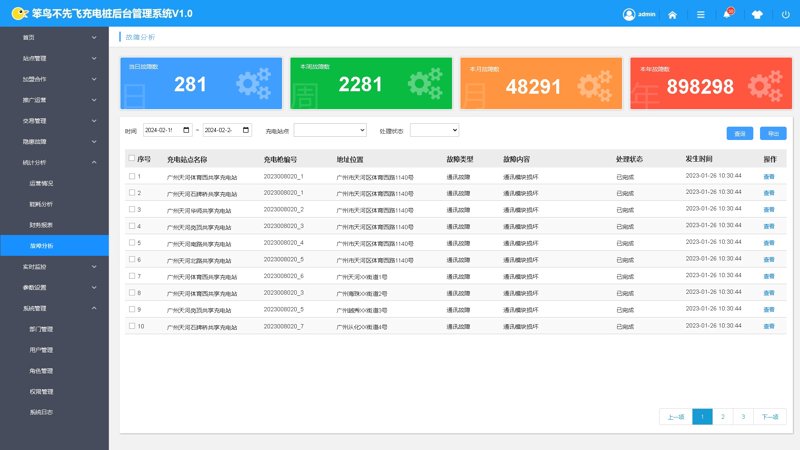Click the admin user avatar icon
This screenshot has height=450, width=800.
click(x=629, y=14)
